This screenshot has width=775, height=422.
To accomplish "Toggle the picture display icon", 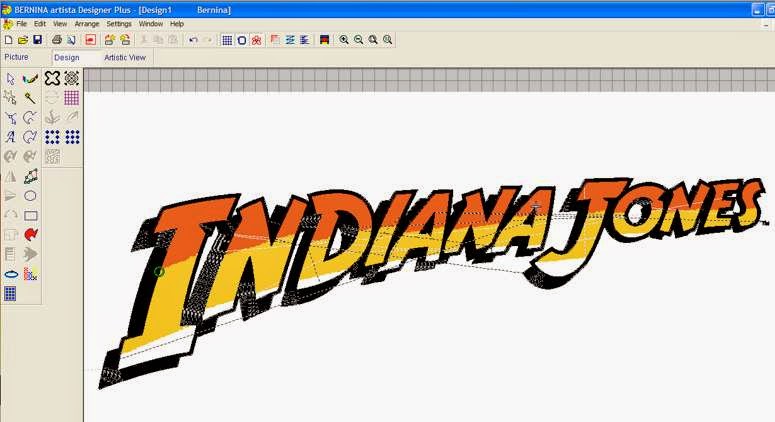I will pos(275,40).
